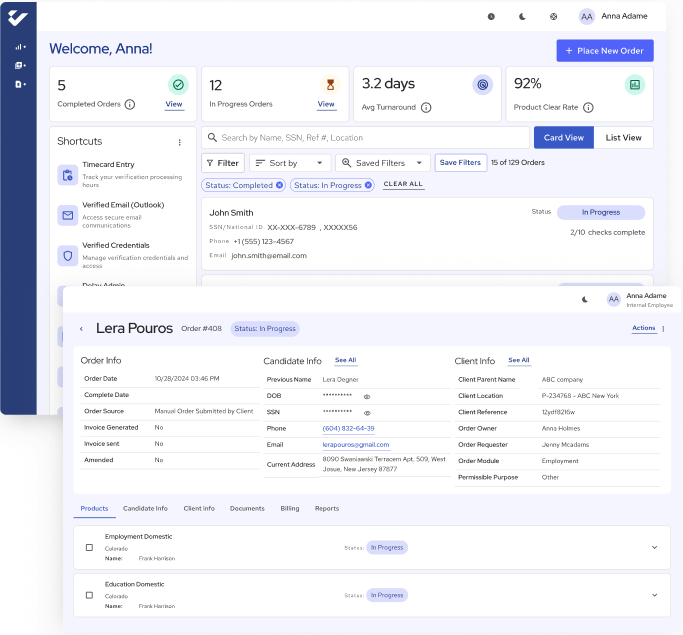The width and height of the screenshot is (683, 635).
Task: Switch to the Billing tab
Action: [289, 508]
